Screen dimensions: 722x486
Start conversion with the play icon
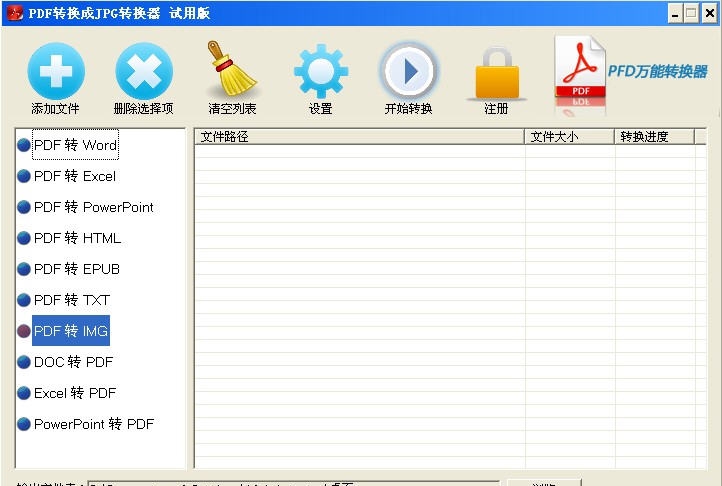click(x=409, y=71)
